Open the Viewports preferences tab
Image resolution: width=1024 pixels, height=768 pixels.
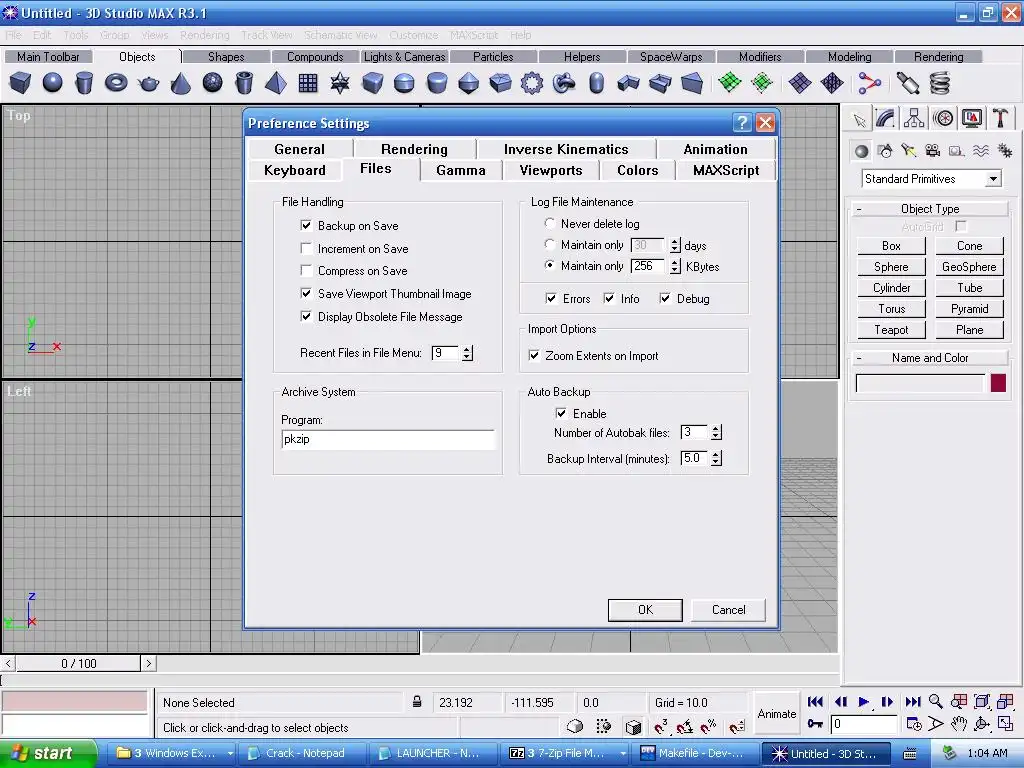pos(551,170)
